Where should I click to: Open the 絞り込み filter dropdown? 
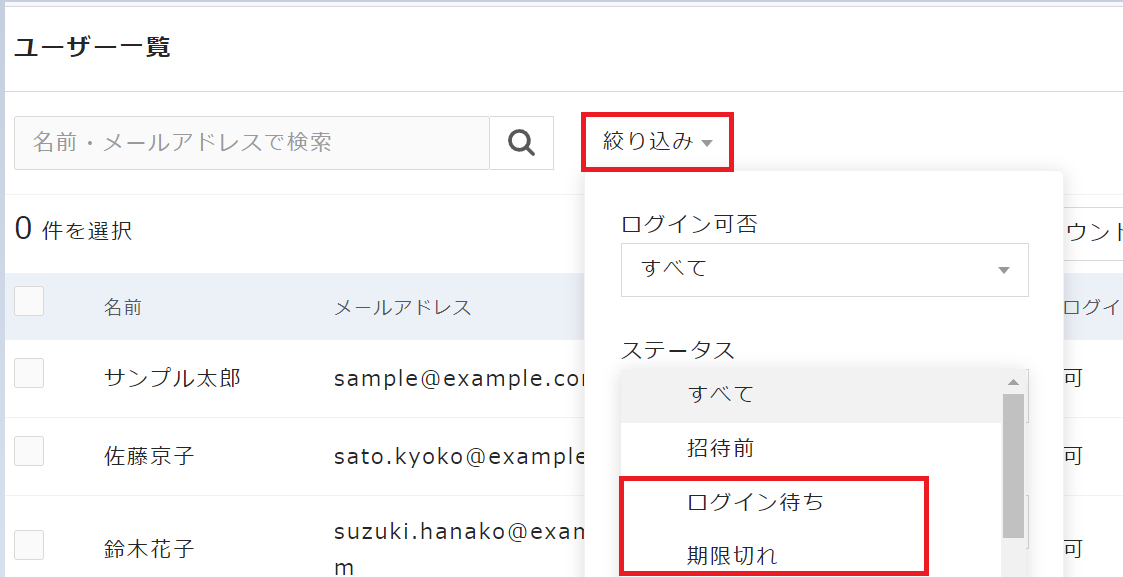pos(657,142)
